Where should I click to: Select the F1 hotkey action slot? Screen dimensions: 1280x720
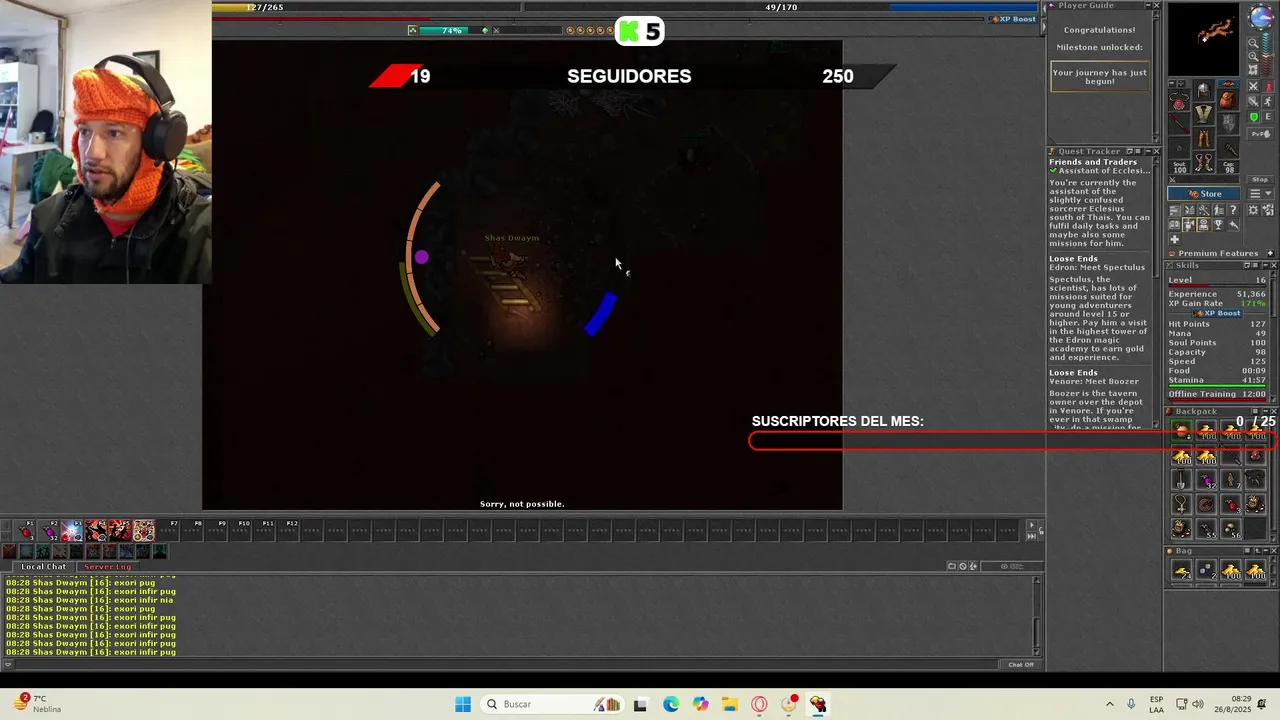tap(24, 531)
